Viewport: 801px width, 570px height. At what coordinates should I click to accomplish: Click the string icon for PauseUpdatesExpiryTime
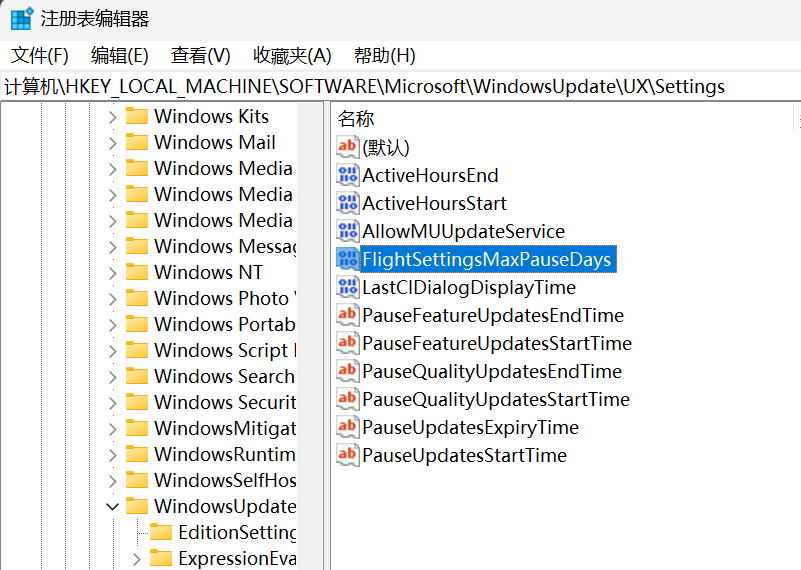[x=347, y=427]
